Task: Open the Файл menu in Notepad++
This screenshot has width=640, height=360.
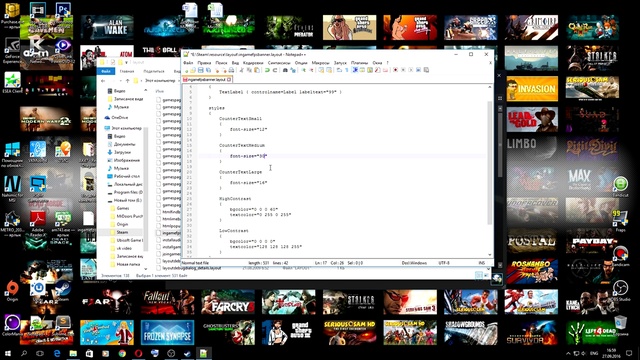Action: tap(188, 63)
